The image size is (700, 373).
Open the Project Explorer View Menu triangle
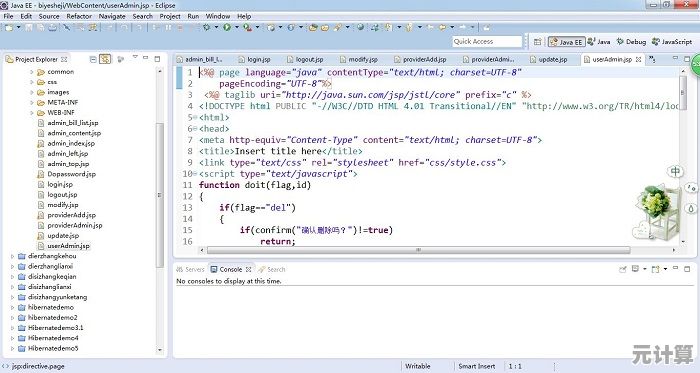tap(135, 57)
